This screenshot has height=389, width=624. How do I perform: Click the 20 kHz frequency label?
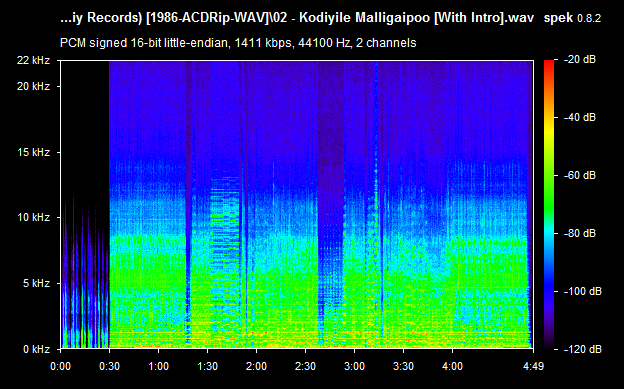point(33,86)
